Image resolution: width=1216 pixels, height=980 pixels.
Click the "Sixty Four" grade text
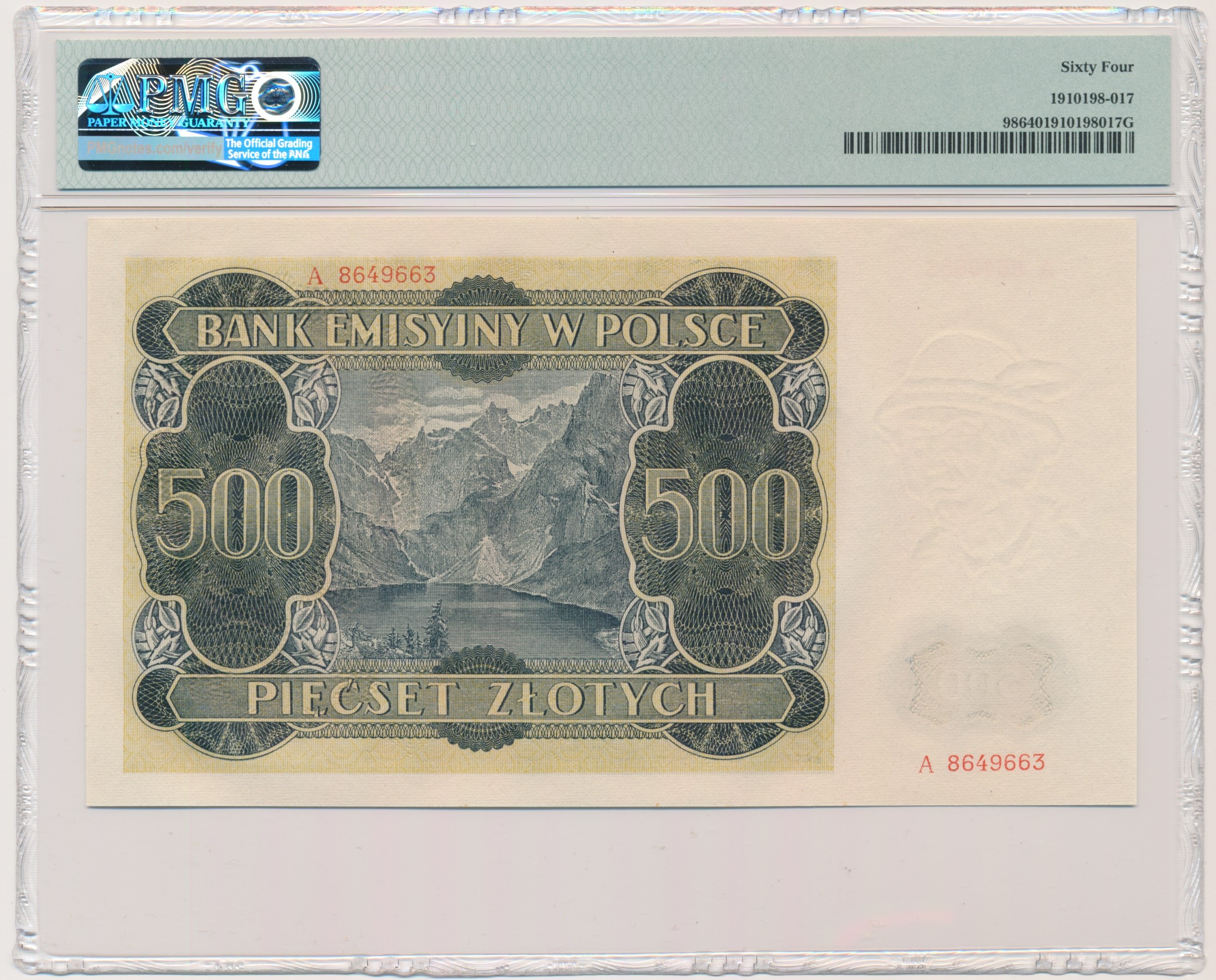coord(1096,67)
